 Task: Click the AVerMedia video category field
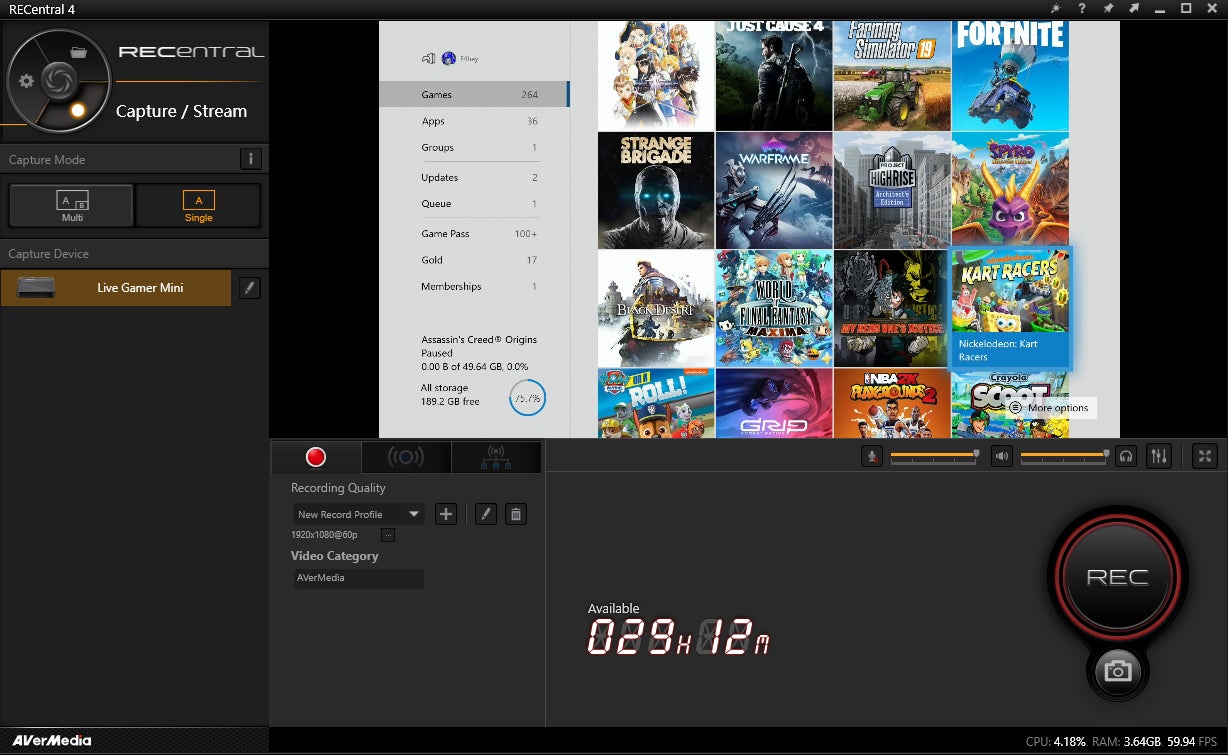point(358,578)
